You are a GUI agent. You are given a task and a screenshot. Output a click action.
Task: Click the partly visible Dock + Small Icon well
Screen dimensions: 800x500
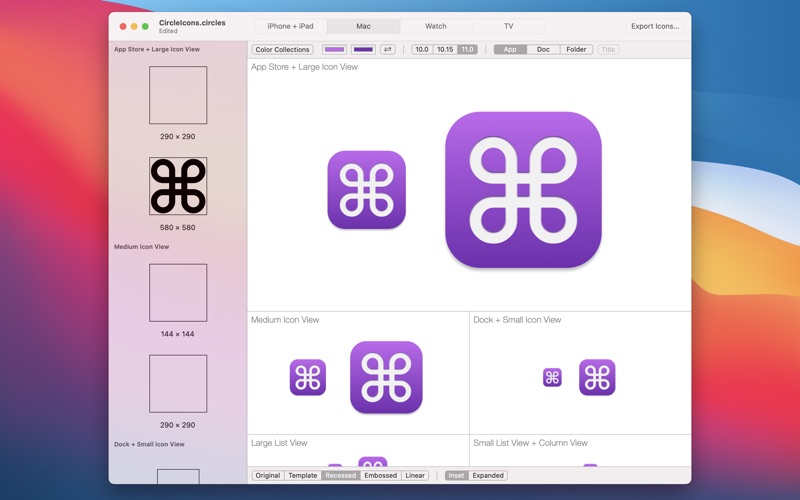point(178,476)
